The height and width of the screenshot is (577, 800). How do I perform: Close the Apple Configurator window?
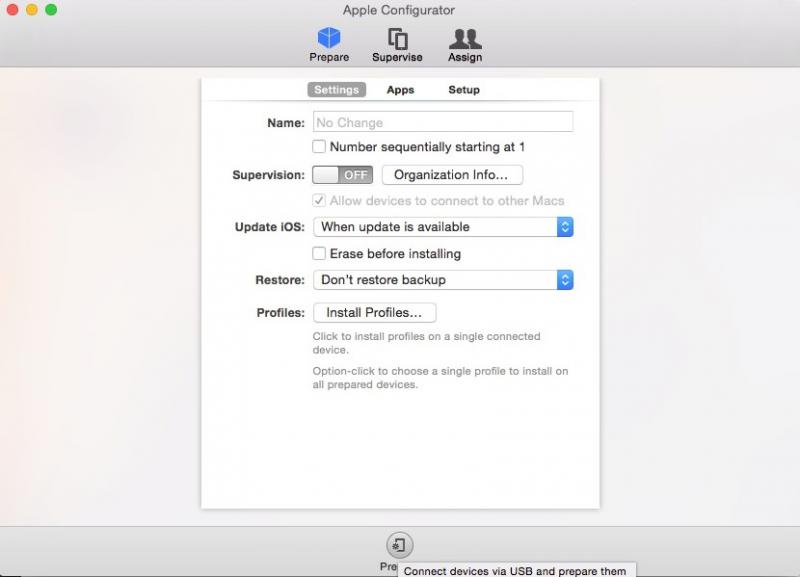(x=12, y=9)
